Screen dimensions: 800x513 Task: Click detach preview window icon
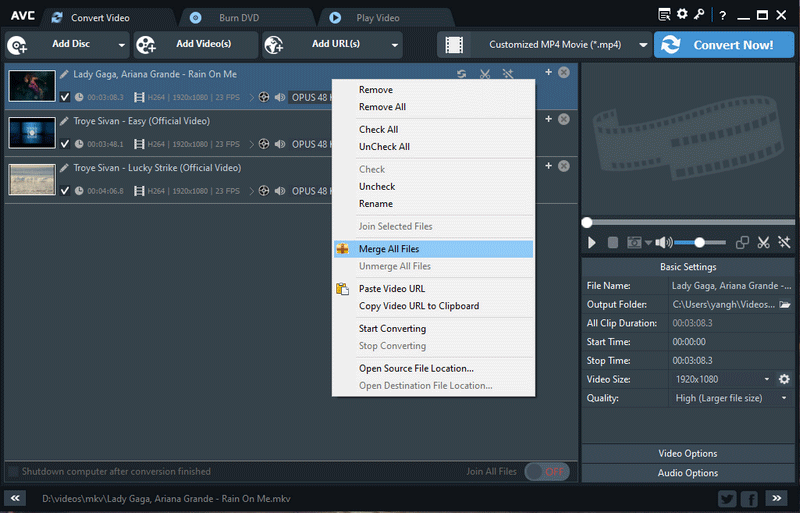click(x=742, y=242)
